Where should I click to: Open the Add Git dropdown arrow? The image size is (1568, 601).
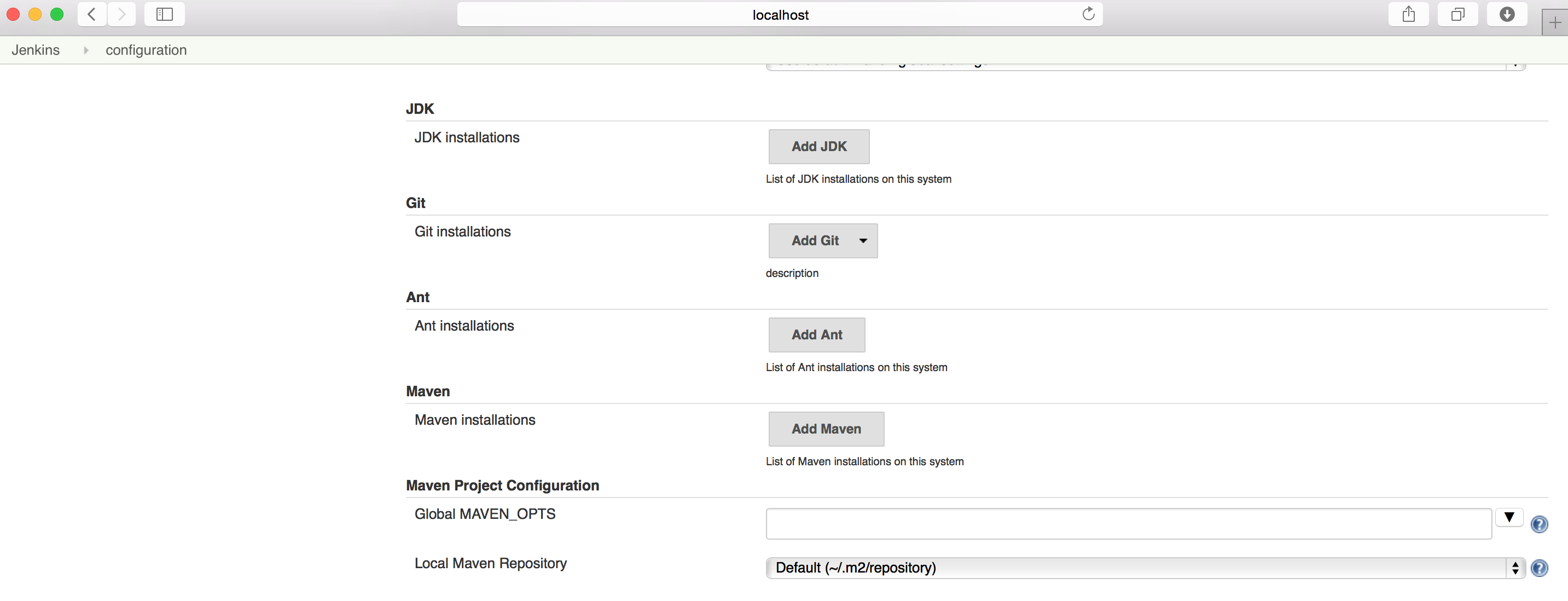coord(863,240)
